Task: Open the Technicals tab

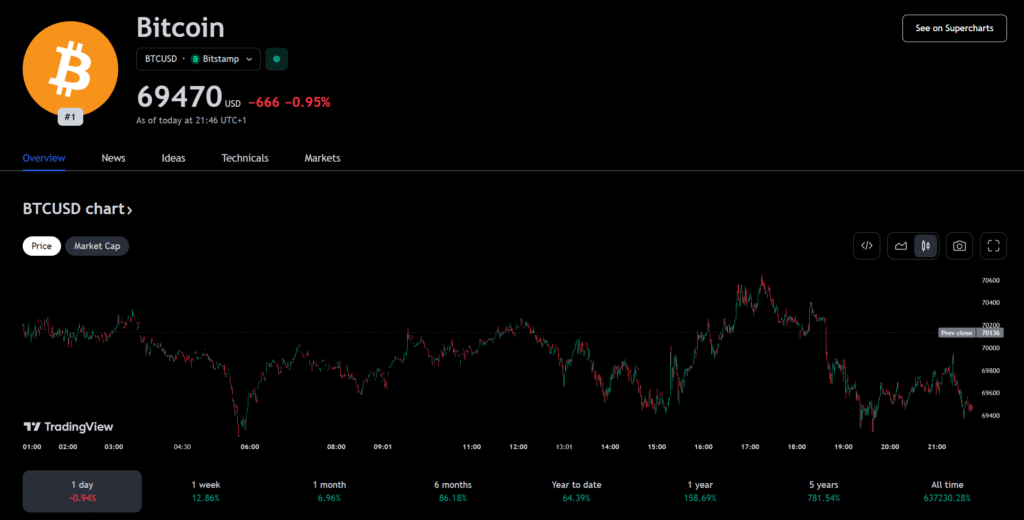Action: click(x=244, y=158)
